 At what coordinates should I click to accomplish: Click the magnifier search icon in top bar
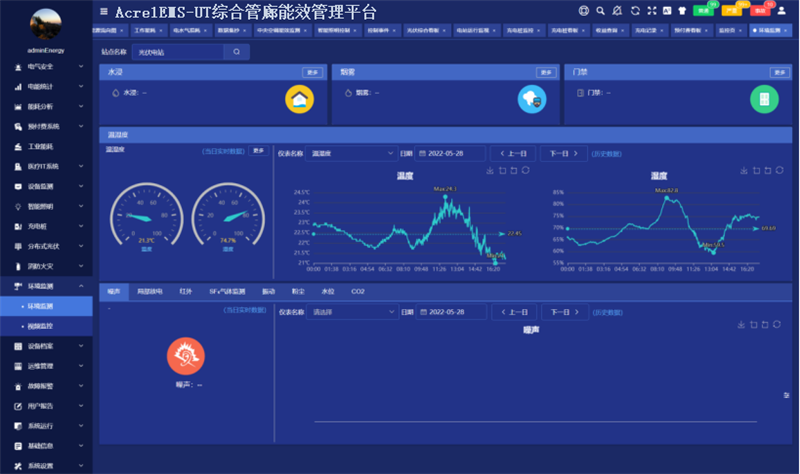point(600,11)
